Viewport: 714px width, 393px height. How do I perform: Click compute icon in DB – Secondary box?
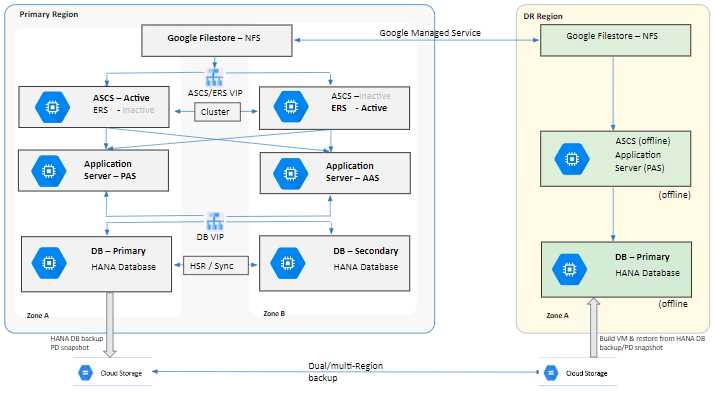pos(287,263)
